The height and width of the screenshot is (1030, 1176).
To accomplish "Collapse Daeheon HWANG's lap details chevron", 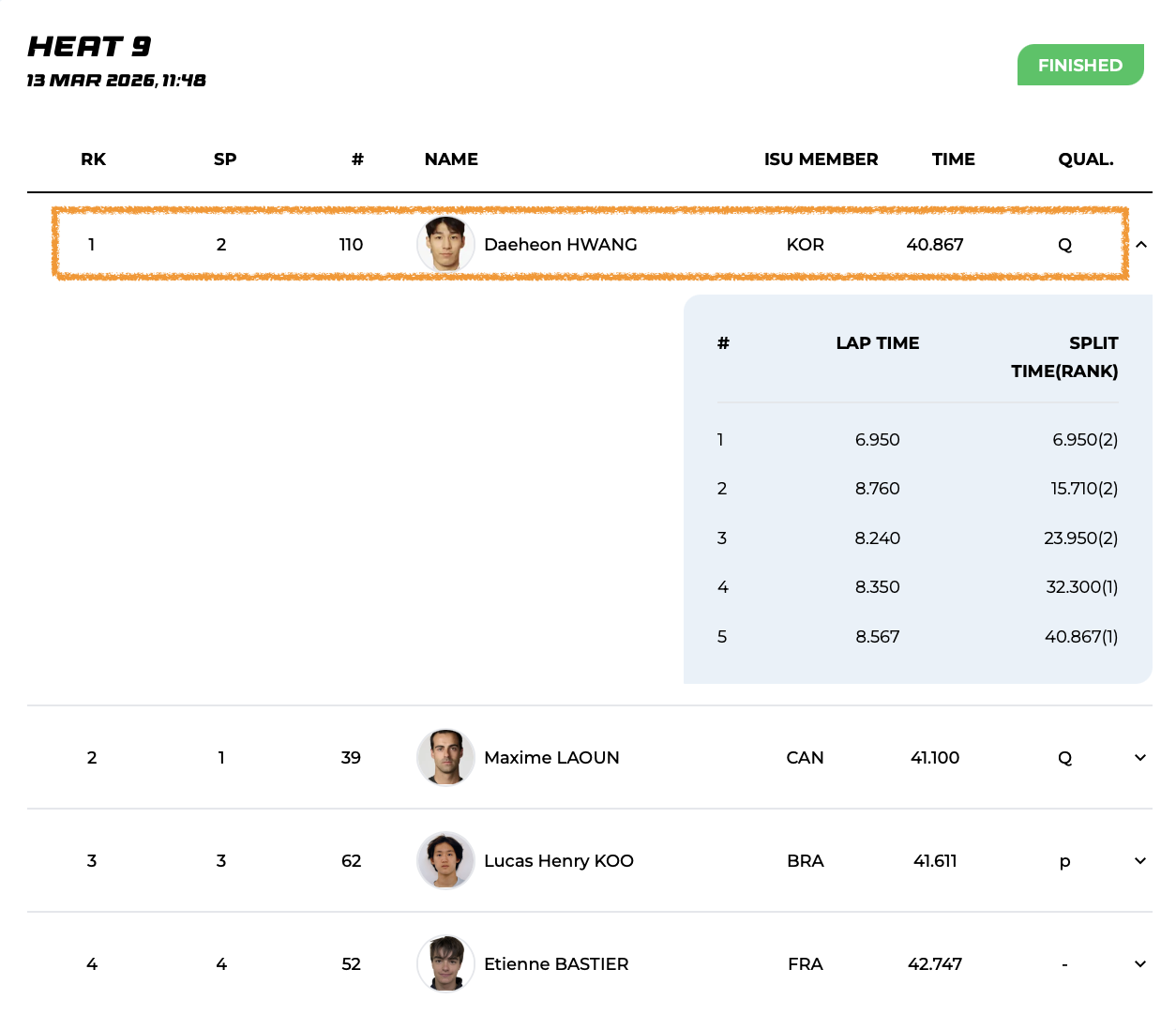I will point(1140,245).
